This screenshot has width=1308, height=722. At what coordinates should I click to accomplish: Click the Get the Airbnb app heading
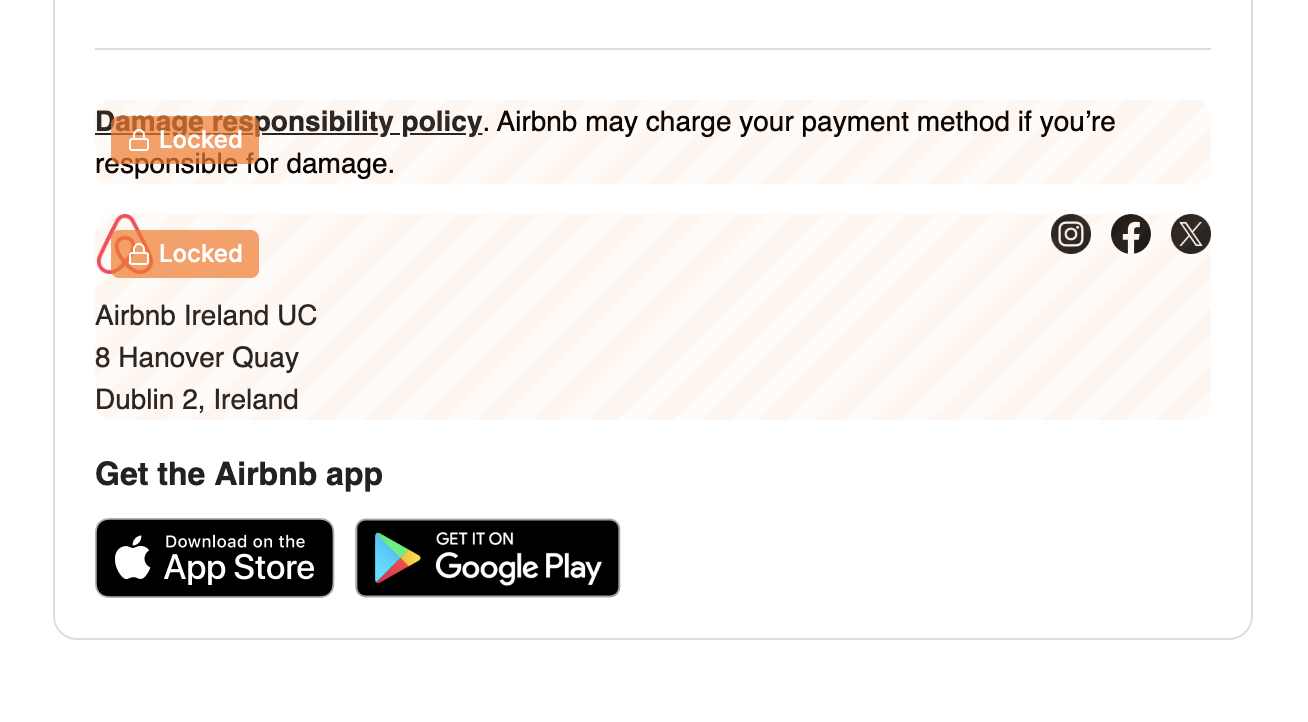point(239,474)
